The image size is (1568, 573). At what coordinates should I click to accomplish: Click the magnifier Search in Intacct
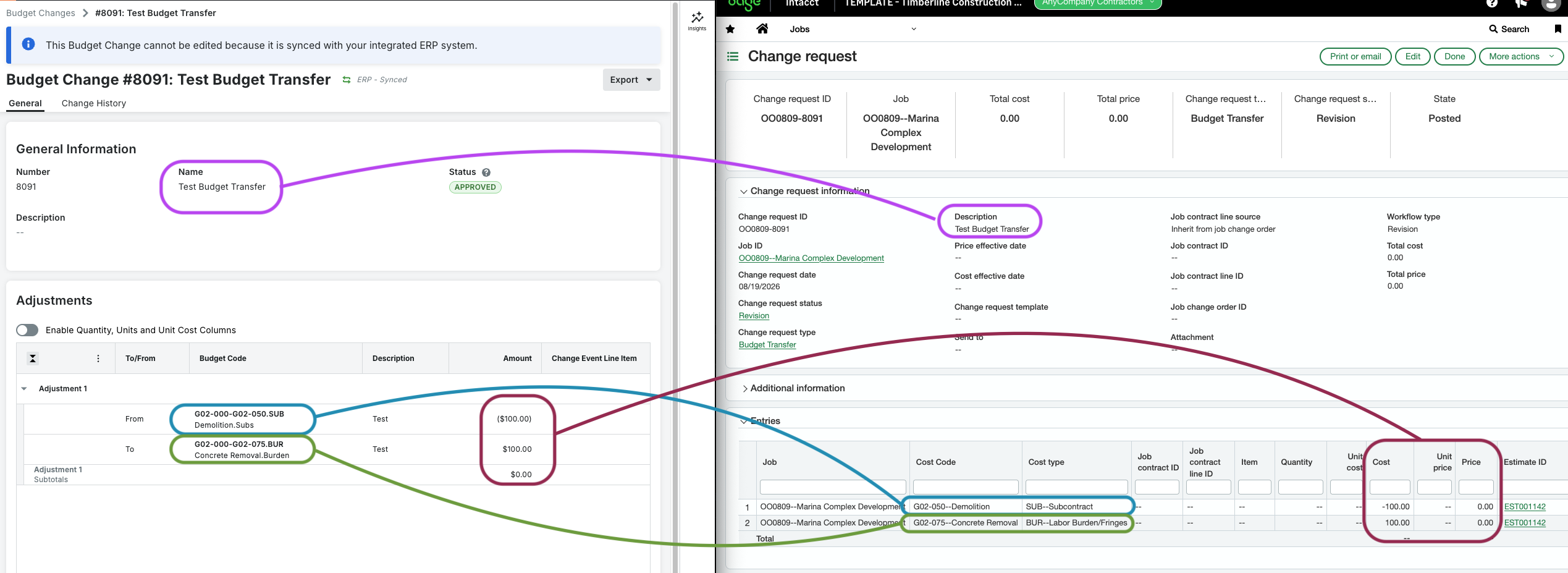1509,29
